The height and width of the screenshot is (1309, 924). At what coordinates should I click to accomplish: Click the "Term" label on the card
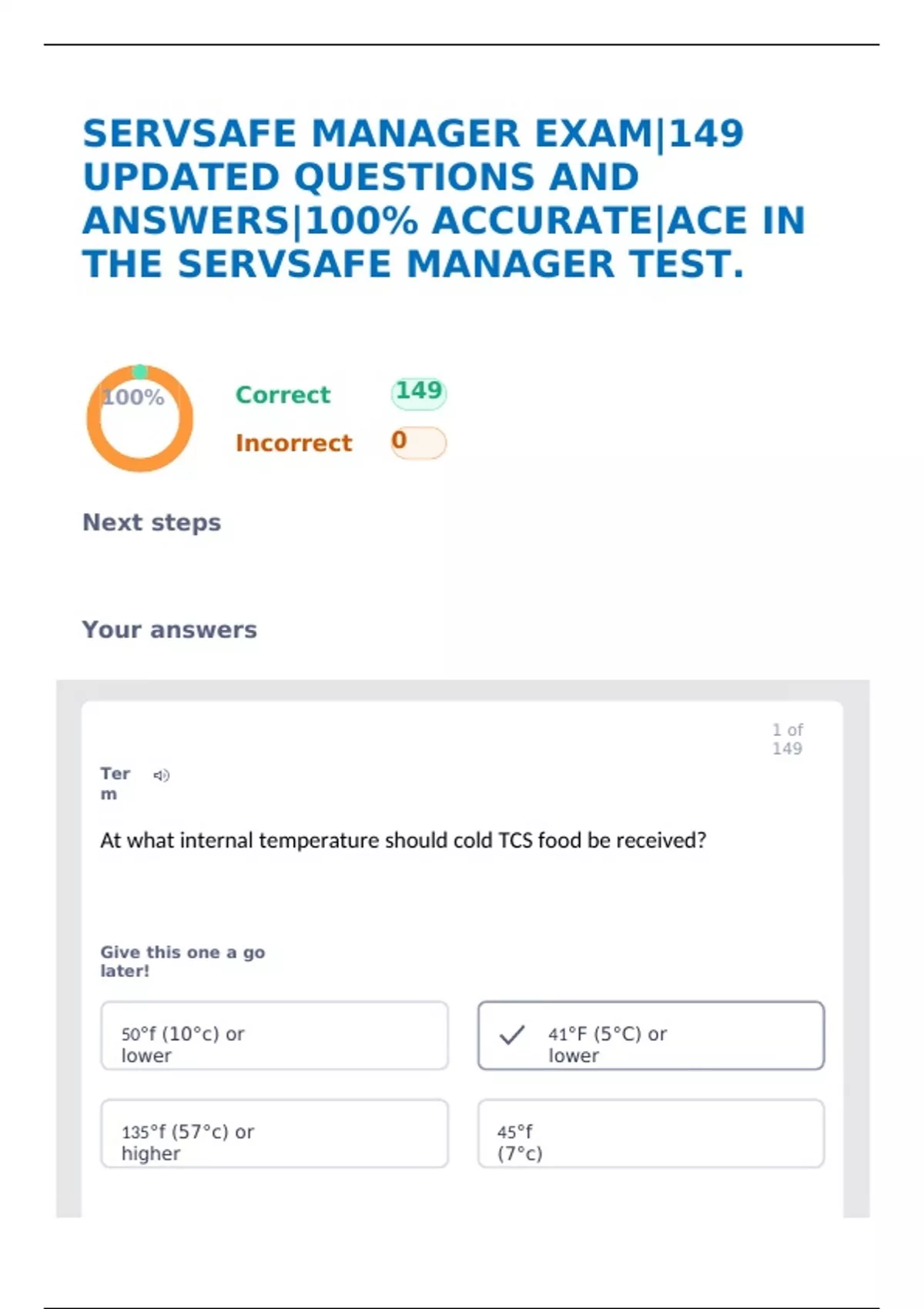click(x=114, y=782)
